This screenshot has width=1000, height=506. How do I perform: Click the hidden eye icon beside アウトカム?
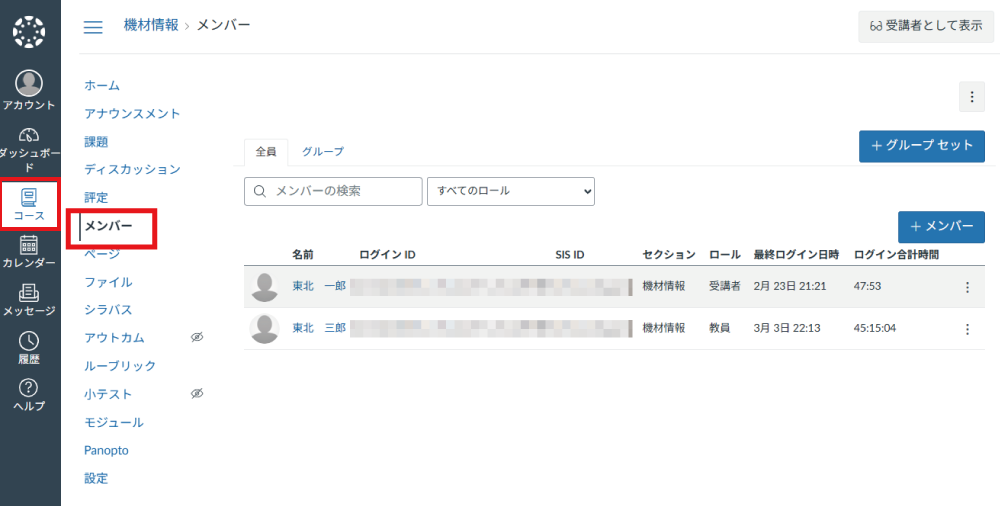click(x=197, y=337)
